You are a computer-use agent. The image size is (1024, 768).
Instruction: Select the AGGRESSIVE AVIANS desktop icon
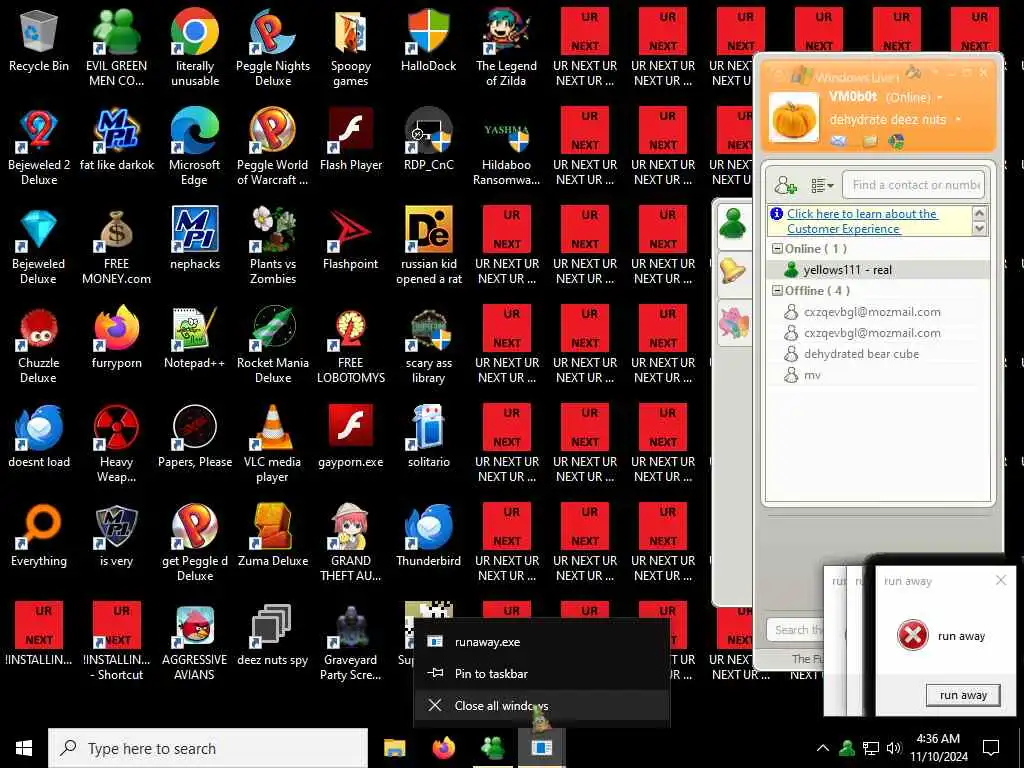pyautogui.click(x=195, y=643)
